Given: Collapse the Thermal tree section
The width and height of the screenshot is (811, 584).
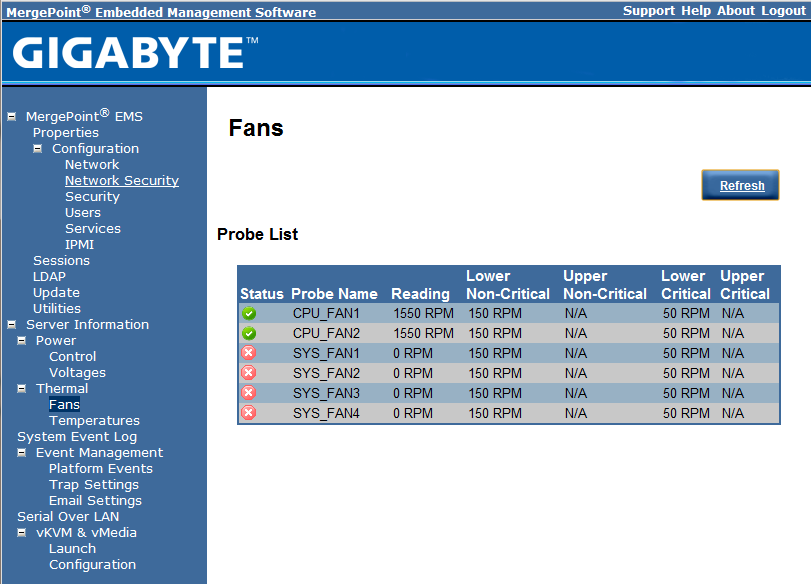Looking at the screenshot, I should (x=22, y=389).
